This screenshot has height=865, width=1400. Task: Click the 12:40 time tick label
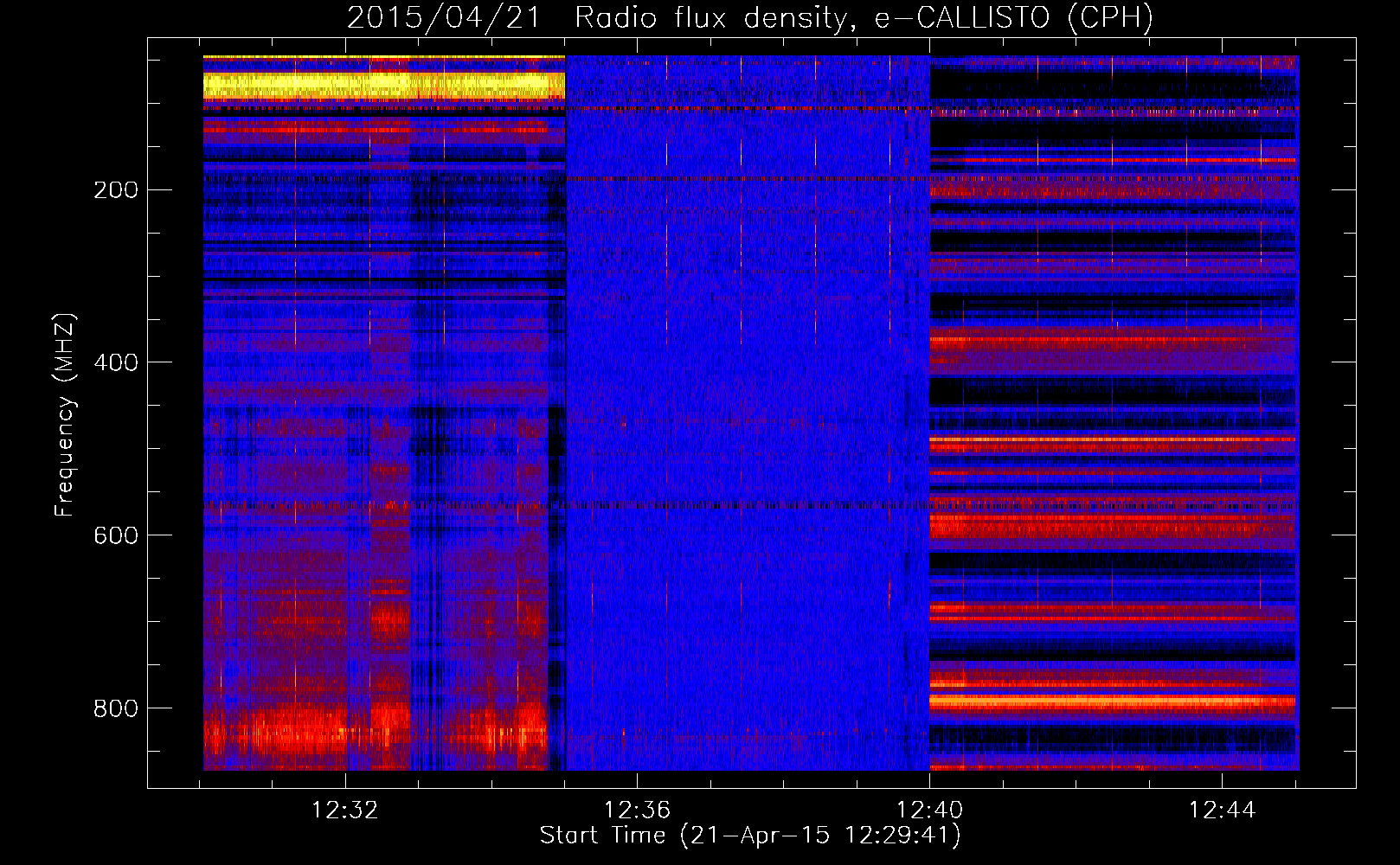[930, 810]
